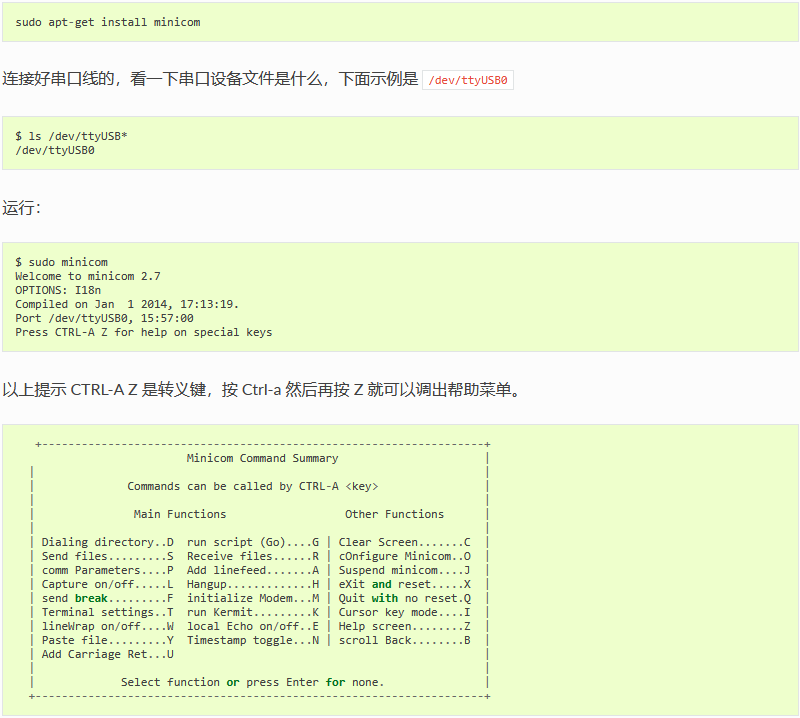The width and height of the screenshot is (800, 718).
Task: Click the 'Add Carriage Ret...U' entry
Action: [108, 654]
